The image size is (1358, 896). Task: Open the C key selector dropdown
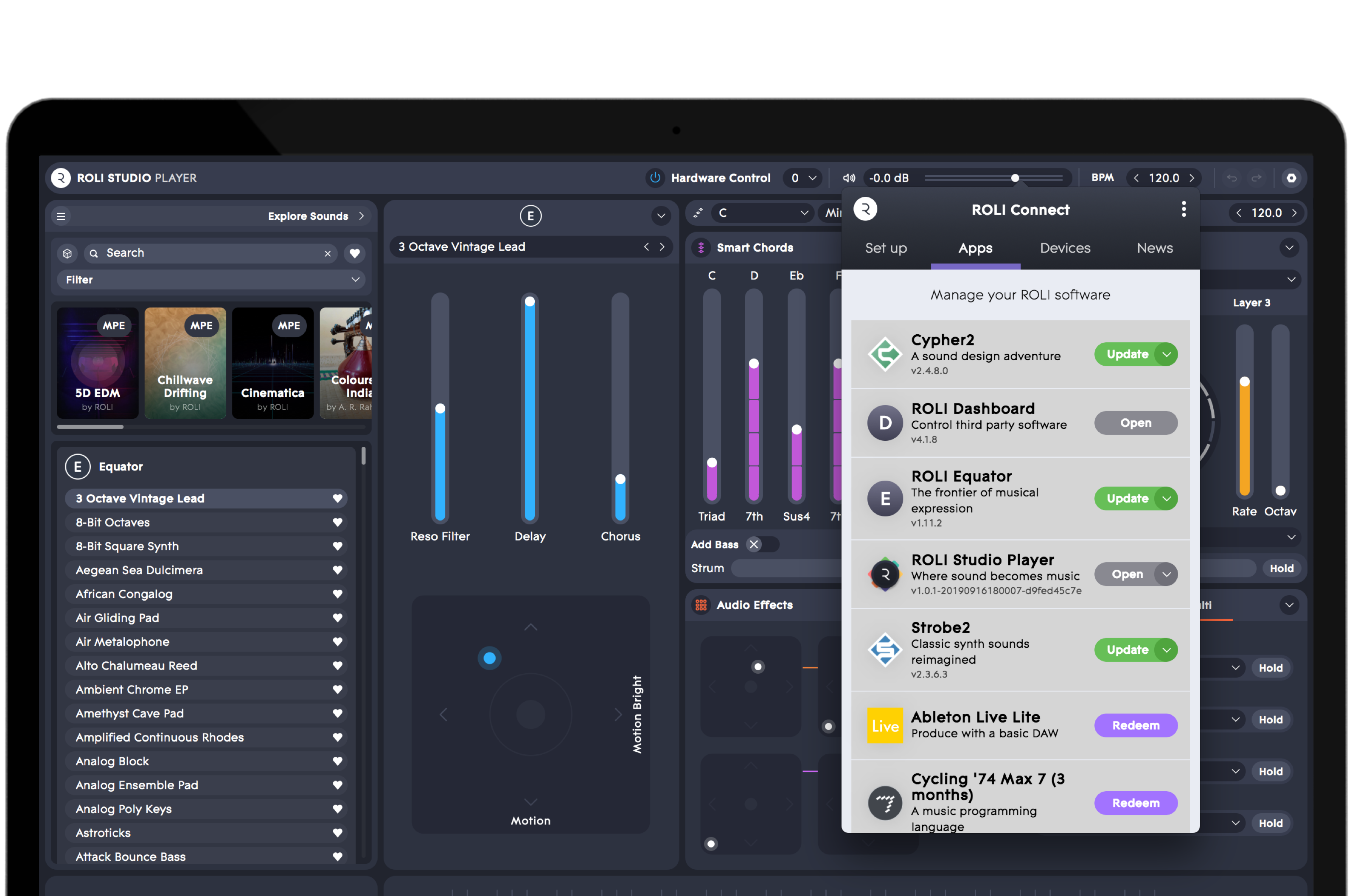[x=763, y=213]
